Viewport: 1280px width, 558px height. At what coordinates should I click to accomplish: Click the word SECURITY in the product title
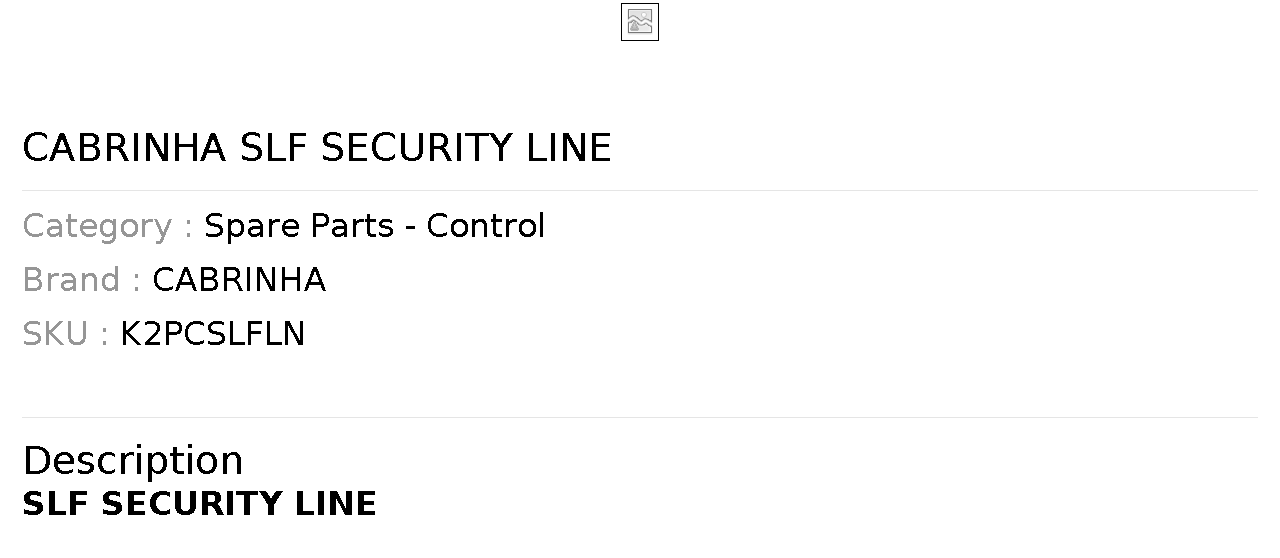[x=417, y=148]
